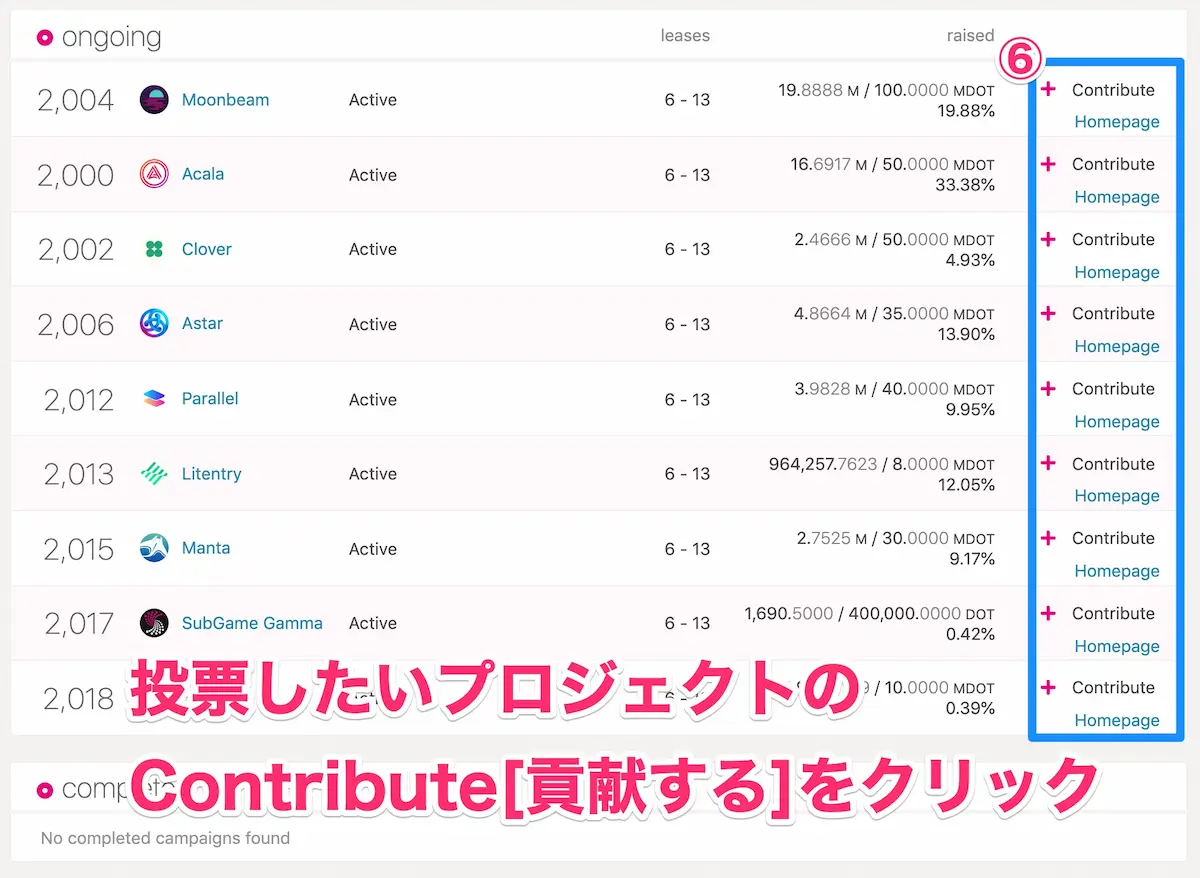Click the Manta project logo icon
Image resolution: width=1200 pixels, height=878 pixels.
pos(154,548)
